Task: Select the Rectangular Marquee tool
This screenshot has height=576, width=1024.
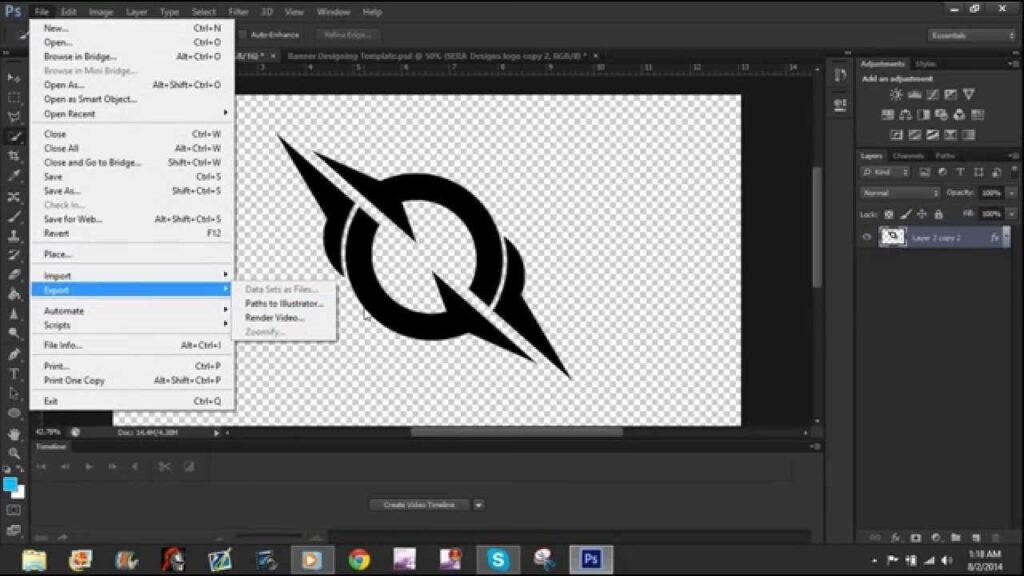Action: click(14, 98)
